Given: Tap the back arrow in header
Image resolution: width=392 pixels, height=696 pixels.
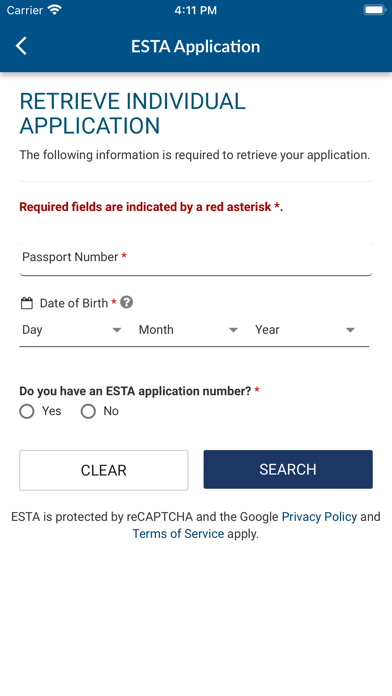Looking at the screenshot, I should pyautogui.click(x=21, y=46).
